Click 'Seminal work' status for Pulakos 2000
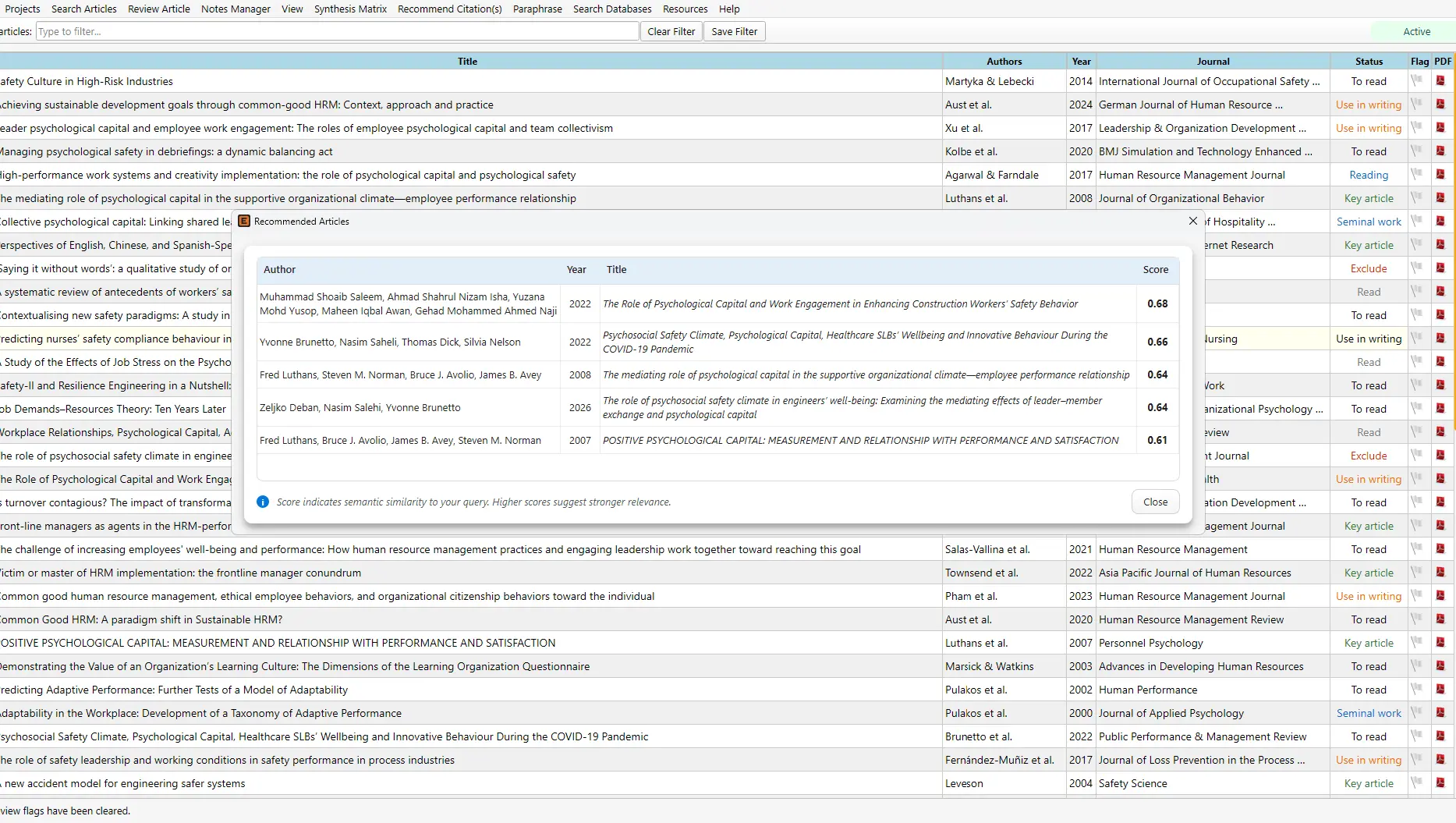Viewport: 1456px width, 823px height. pos(1369,713)
